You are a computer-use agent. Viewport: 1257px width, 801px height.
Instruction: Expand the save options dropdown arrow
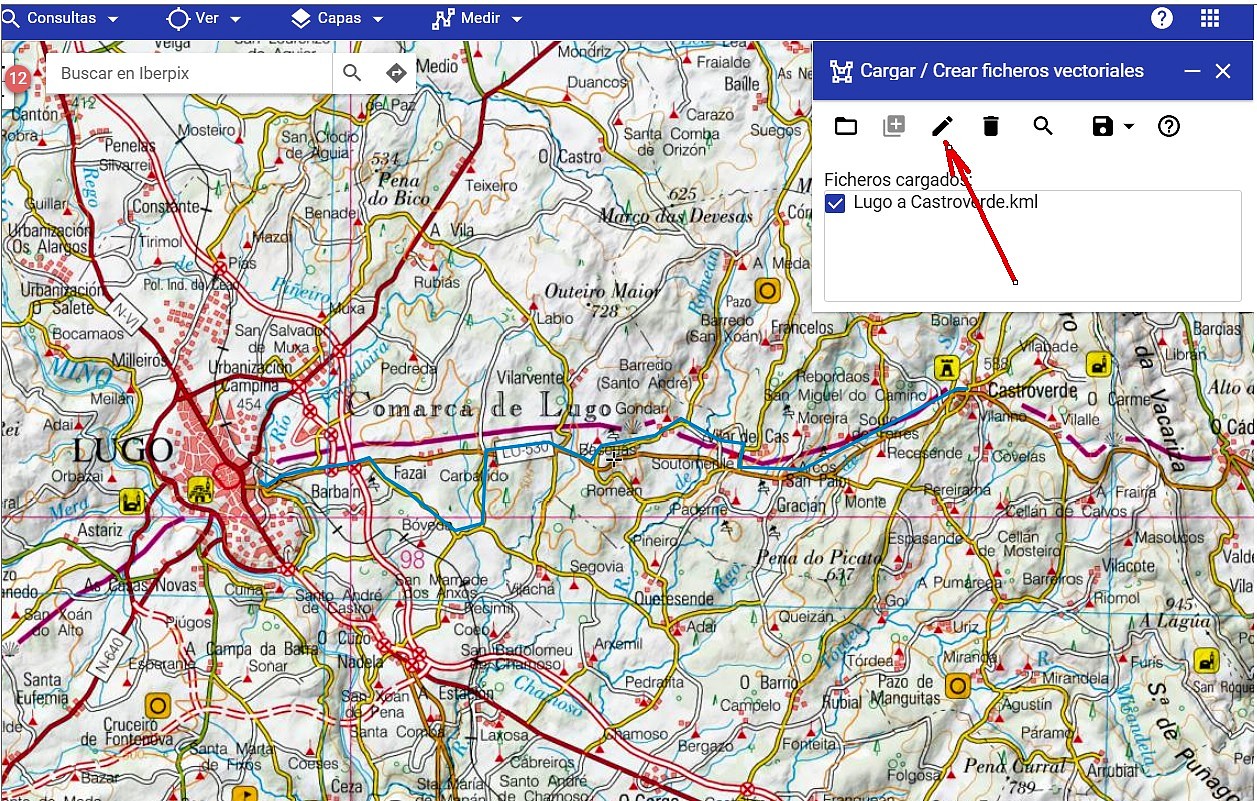(x=1129, y=127)
